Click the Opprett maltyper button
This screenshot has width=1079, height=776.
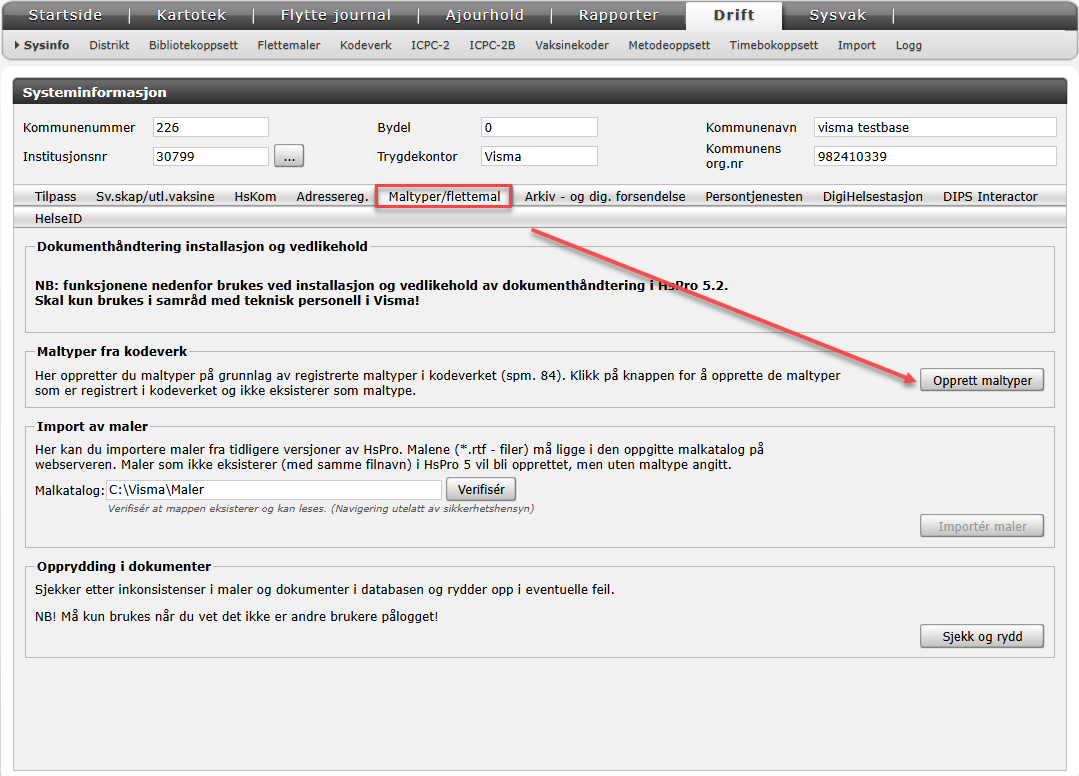click(x=981, y=380)
